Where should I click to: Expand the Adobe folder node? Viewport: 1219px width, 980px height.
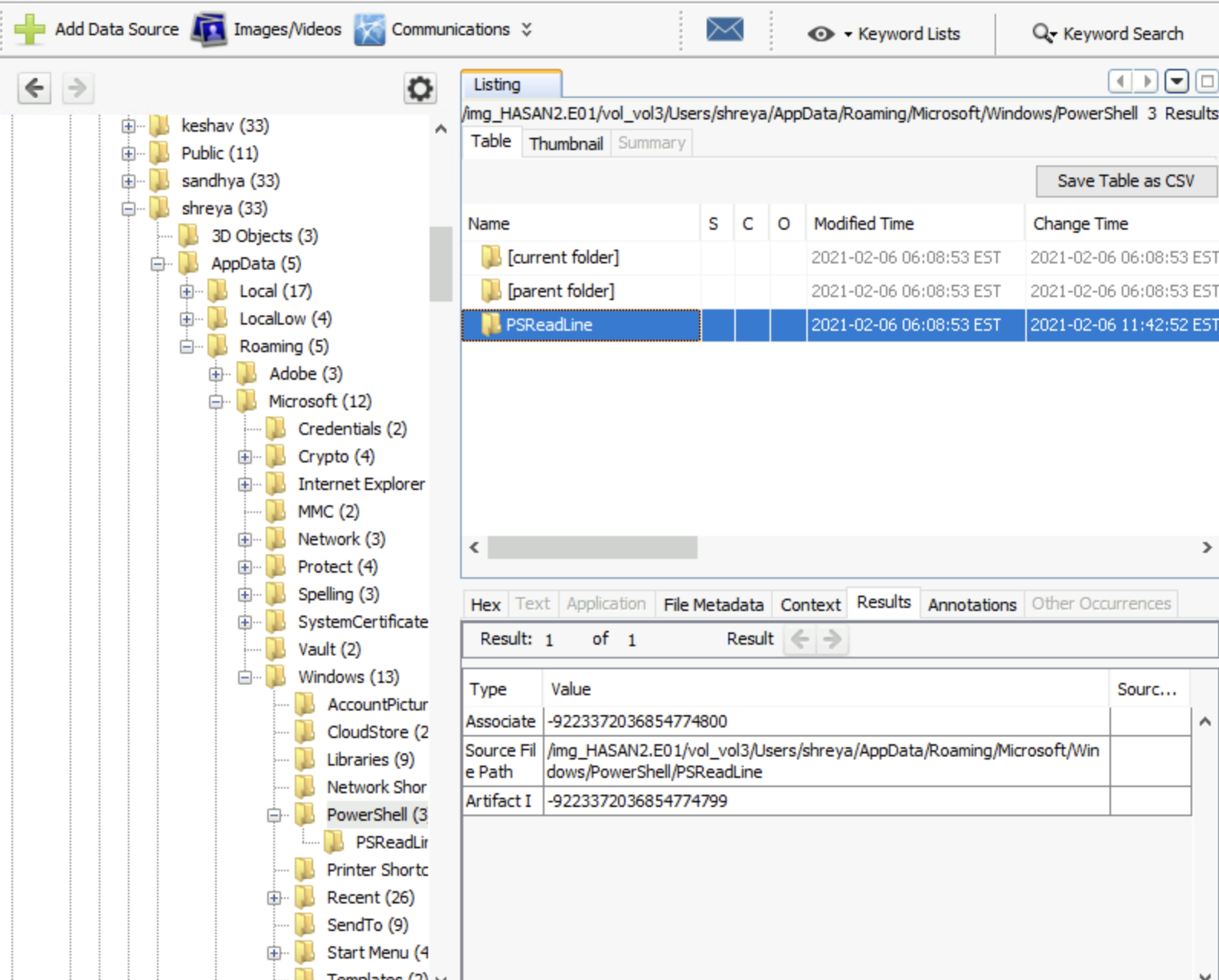pyautogui.click(x=216, y=374)
